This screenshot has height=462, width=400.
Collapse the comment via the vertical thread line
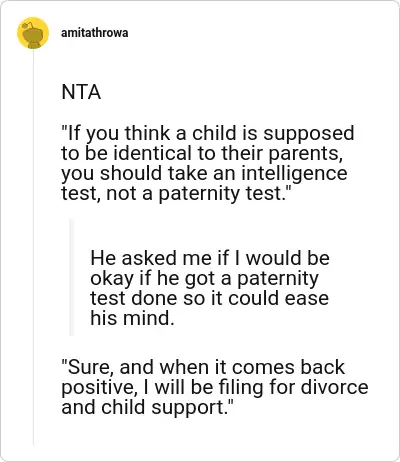(33, 247)
